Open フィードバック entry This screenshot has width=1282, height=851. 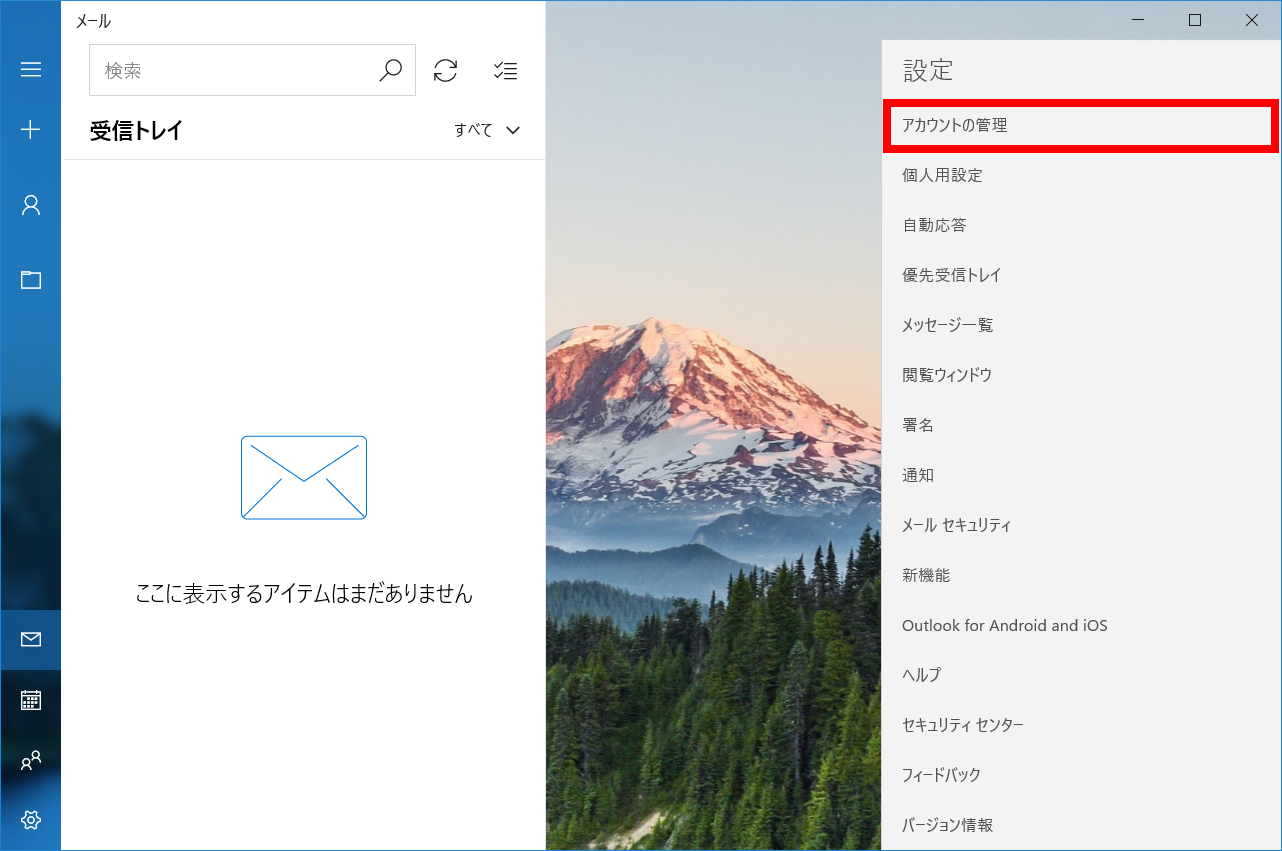pos(1081,775)
